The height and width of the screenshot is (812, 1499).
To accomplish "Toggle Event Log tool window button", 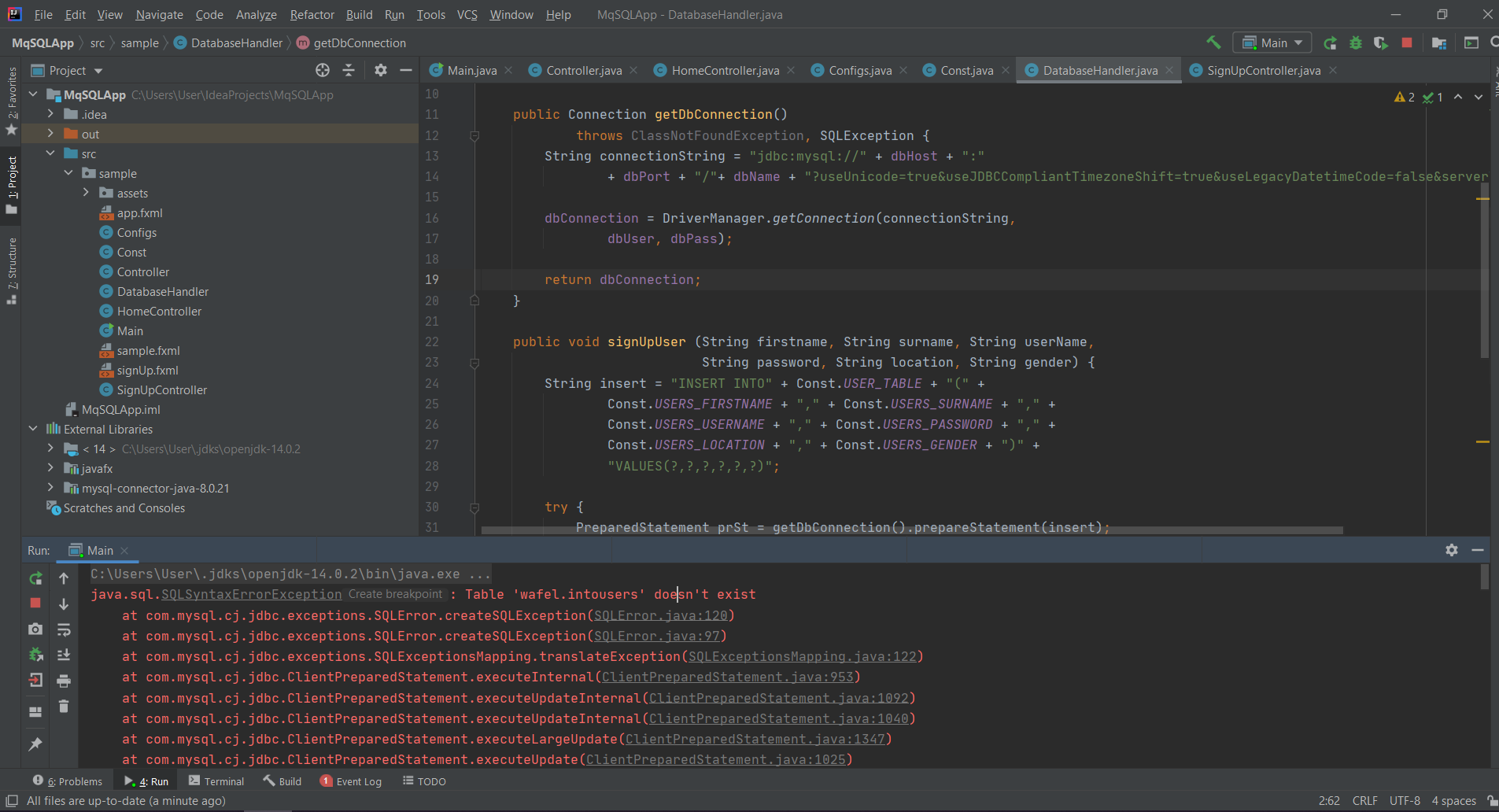I will coord(351,781).
